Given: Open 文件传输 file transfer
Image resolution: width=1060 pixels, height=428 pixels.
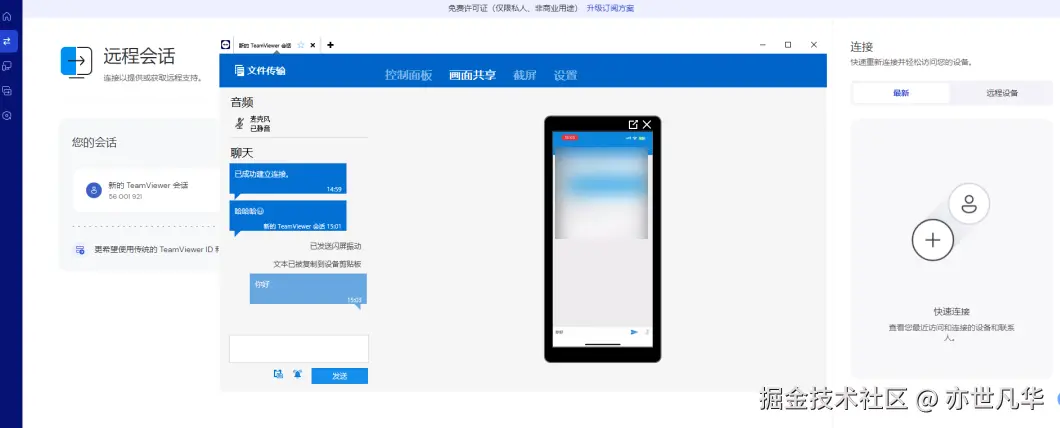Looking at the screenshot, I should [x=260, y=70].
